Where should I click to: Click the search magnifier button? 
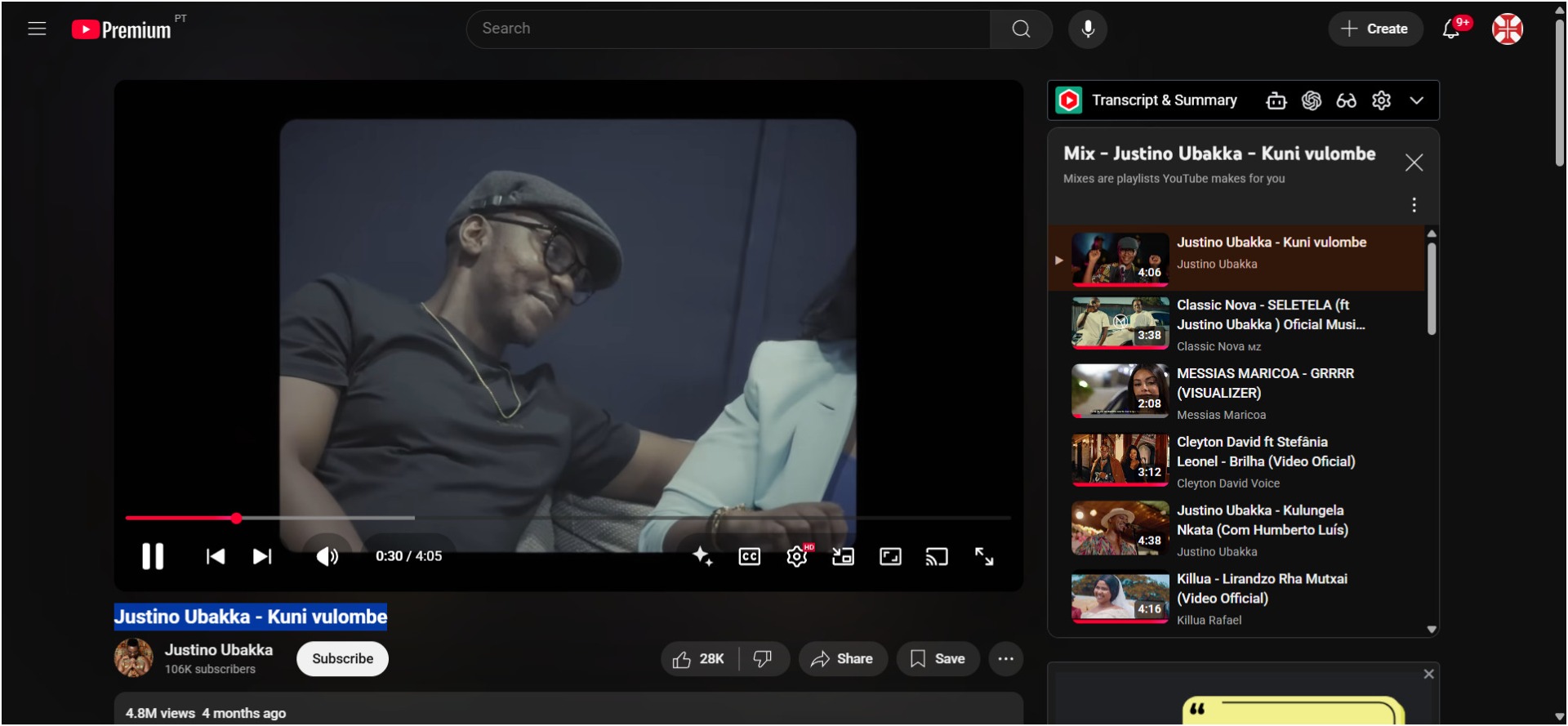point(1021,29)
